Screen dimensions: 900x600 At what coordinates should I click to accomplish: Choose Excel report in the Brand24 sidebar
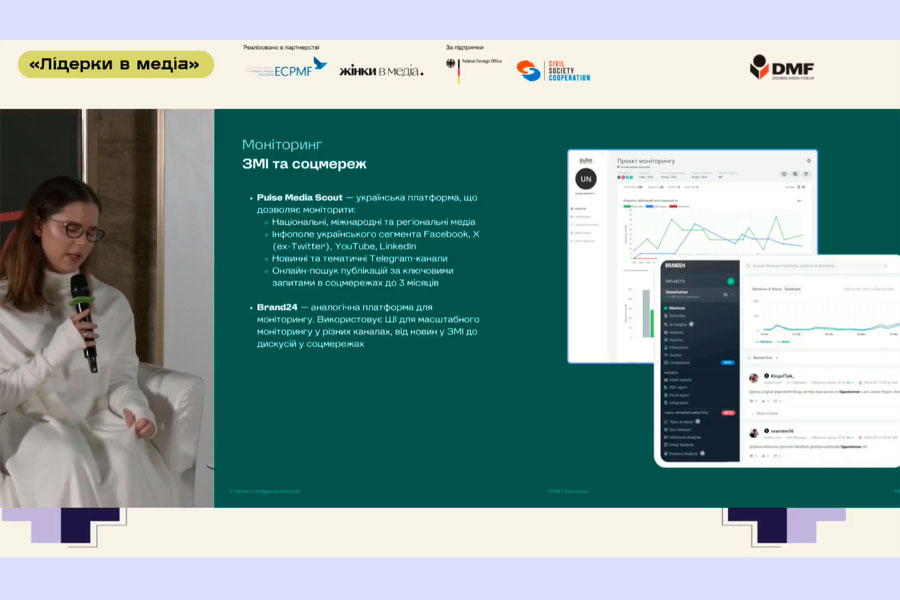tap(679, 395)
